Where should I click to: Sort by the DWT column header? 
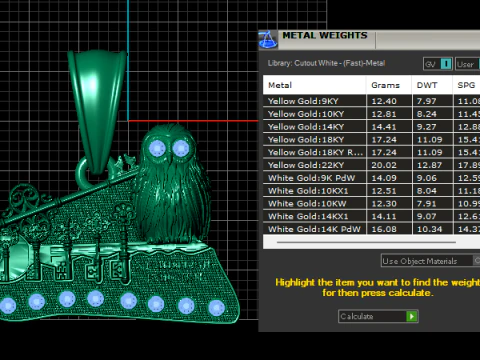point(432,85)
